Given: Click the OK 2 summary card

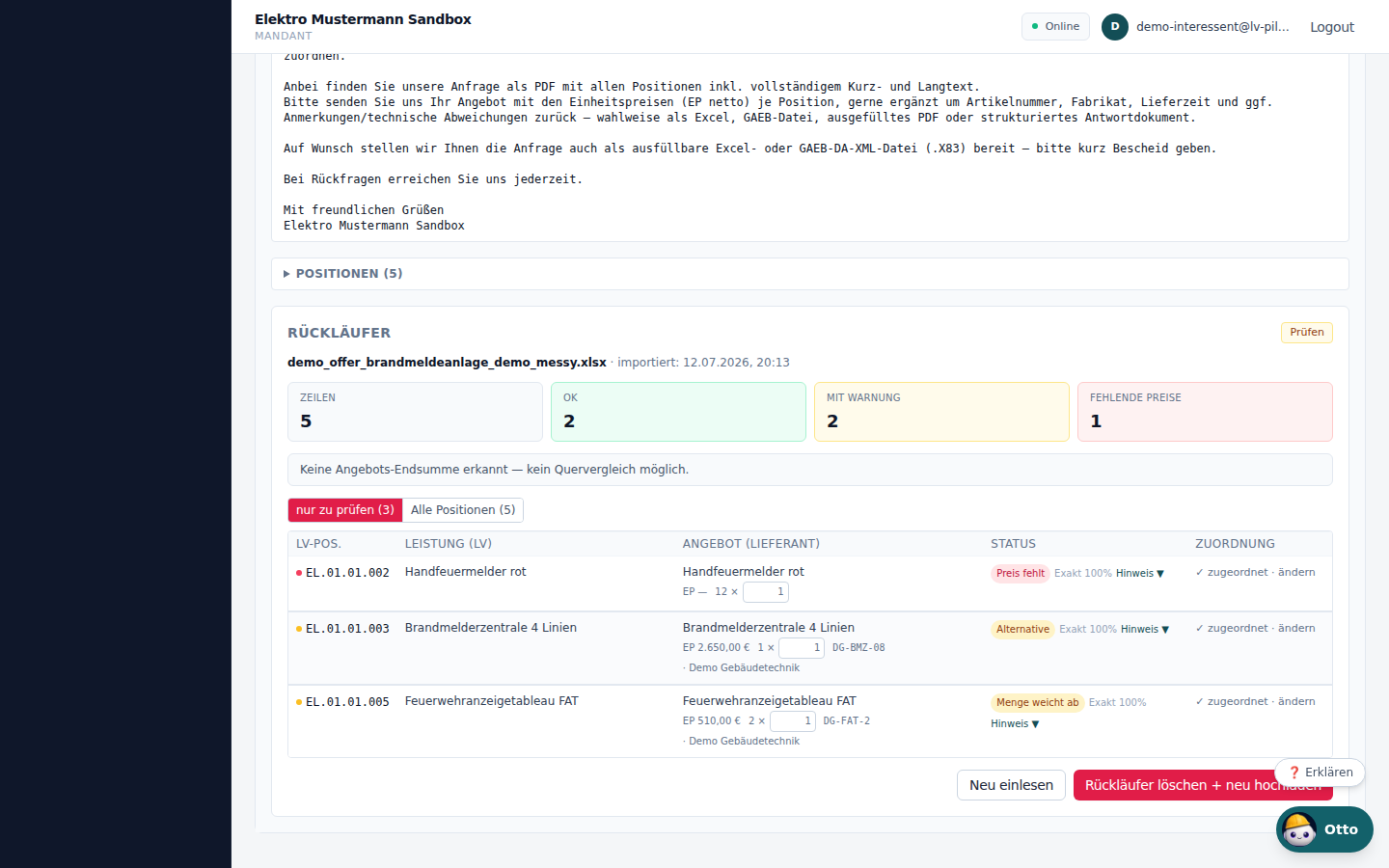Looking at the screenshot, I should (678, 412).
